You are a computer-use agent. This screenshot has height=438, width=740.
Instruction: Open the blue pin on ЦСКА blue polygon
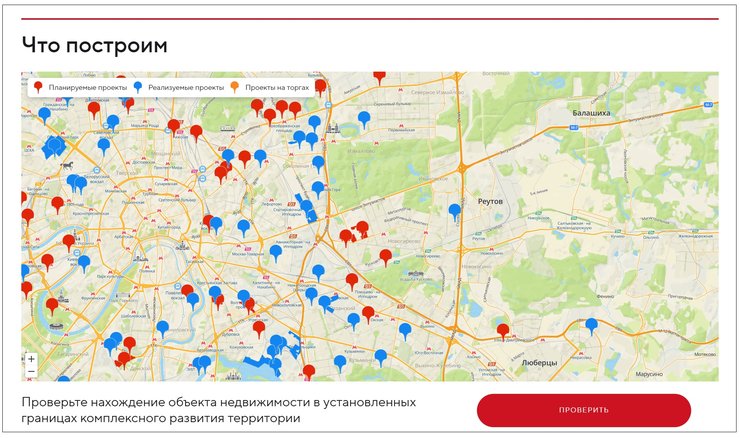coord(55,146)
